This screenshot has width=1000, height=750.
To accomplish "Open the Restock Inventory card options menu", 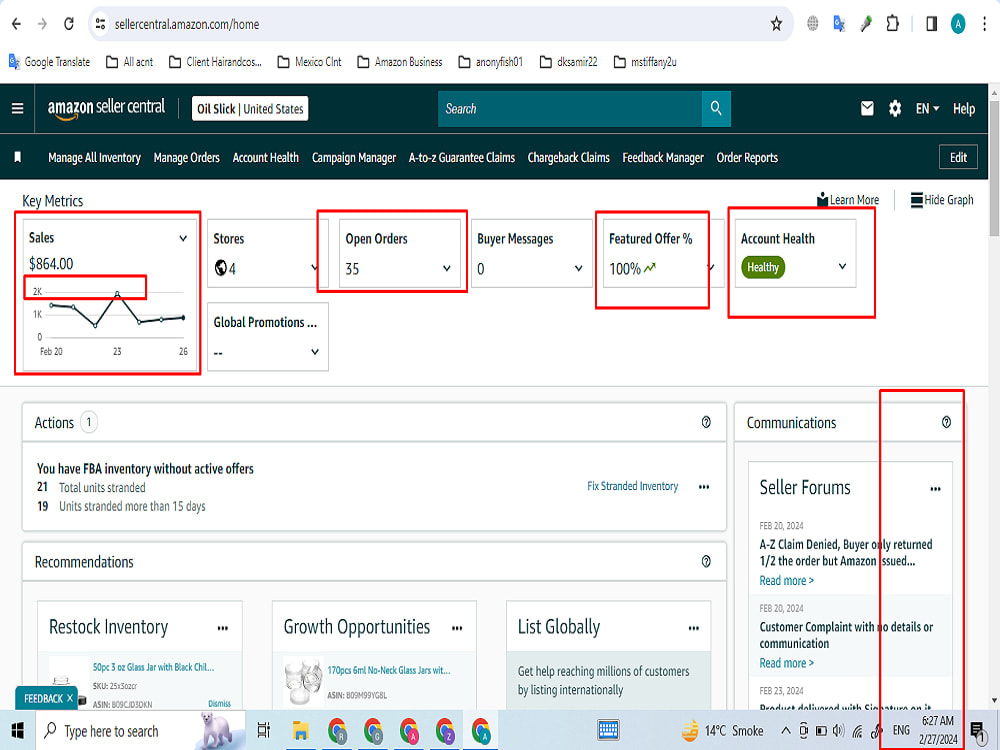I will tap(223, 628).
